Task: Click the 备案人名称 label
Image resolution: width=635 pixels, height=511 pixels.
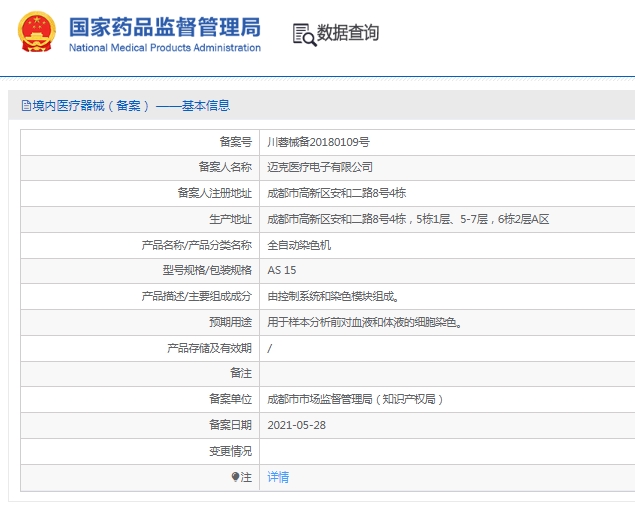Action: coord(225,167)
